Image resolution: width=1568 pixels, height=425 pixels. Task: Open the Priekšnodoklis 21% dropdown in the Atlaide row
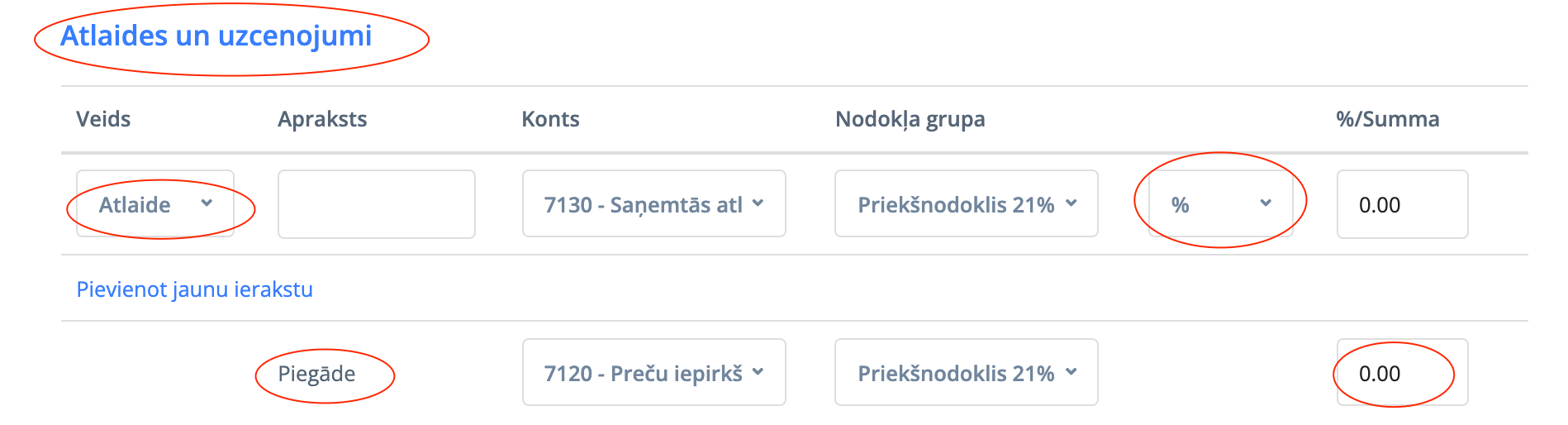click(966, 204)
